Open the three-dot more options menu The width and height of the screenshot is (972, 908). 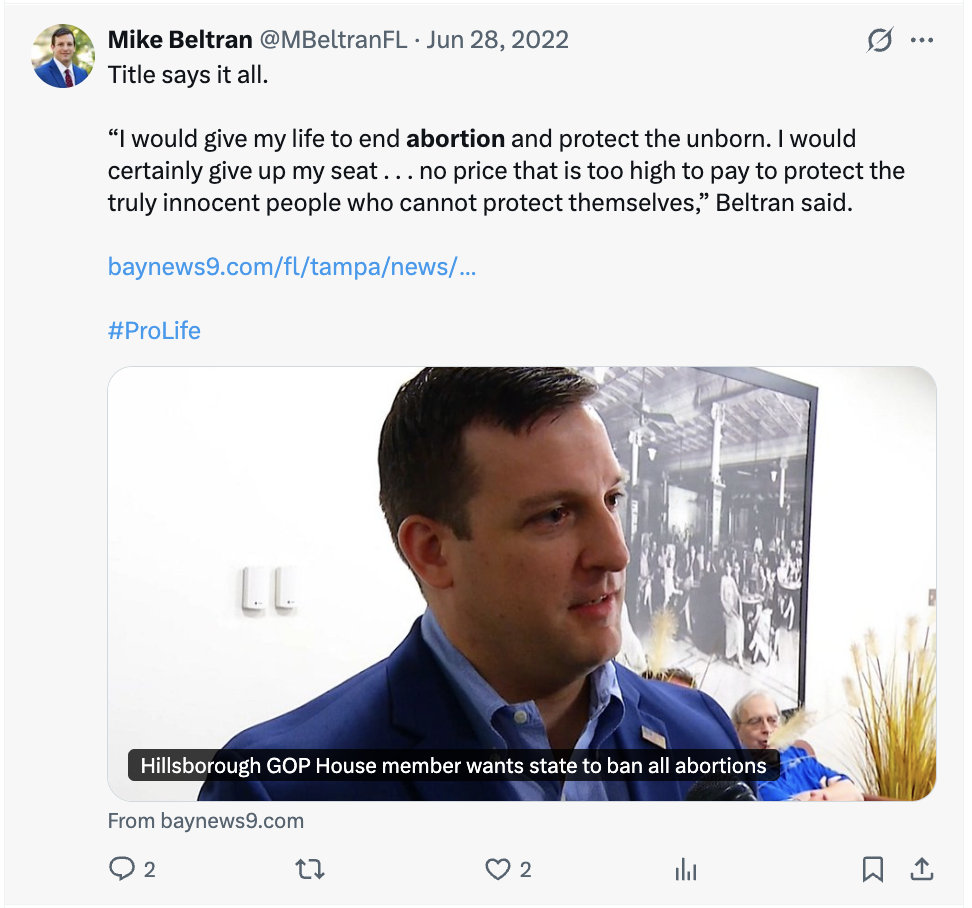coord(922,40)
